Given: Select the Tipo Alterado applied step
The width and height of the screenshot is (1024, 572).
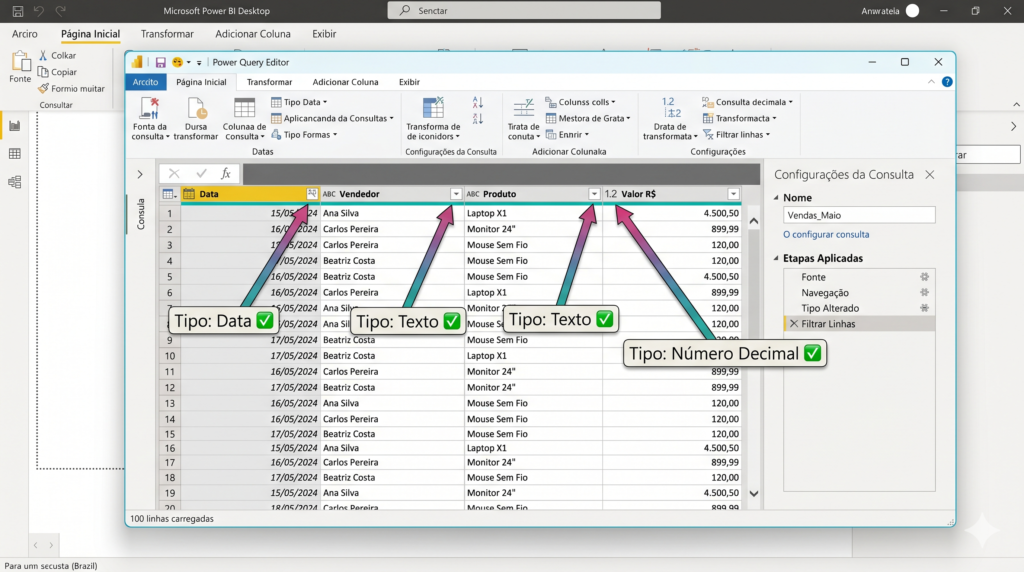Looking at the screenshot, I should tap(830, 308).
